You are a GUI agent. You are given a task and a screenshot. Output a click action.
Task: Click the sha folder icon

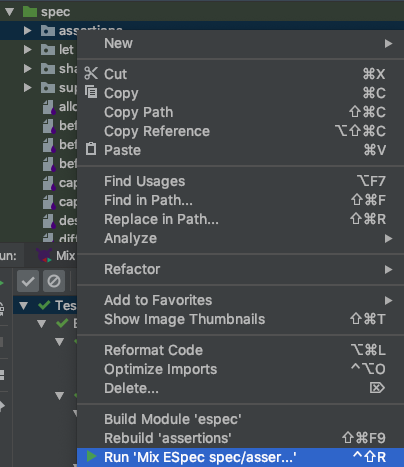(x=48, y=69)
